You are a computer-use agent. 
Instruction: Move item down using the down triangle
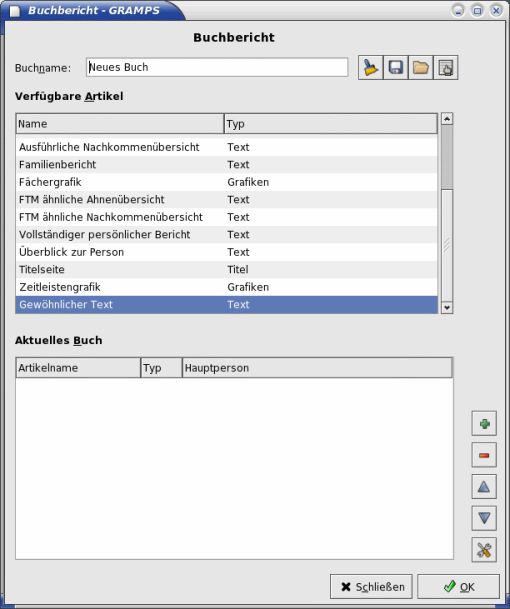click(484, 518)
